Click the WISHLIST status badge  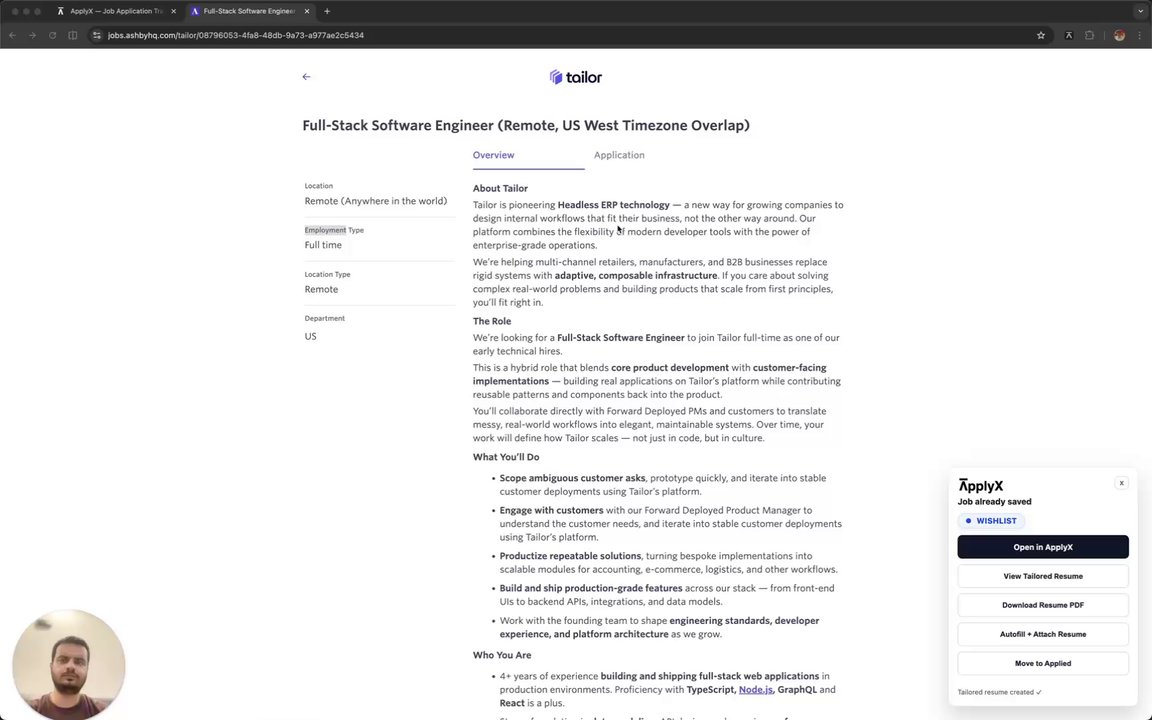tap(991, 521)
